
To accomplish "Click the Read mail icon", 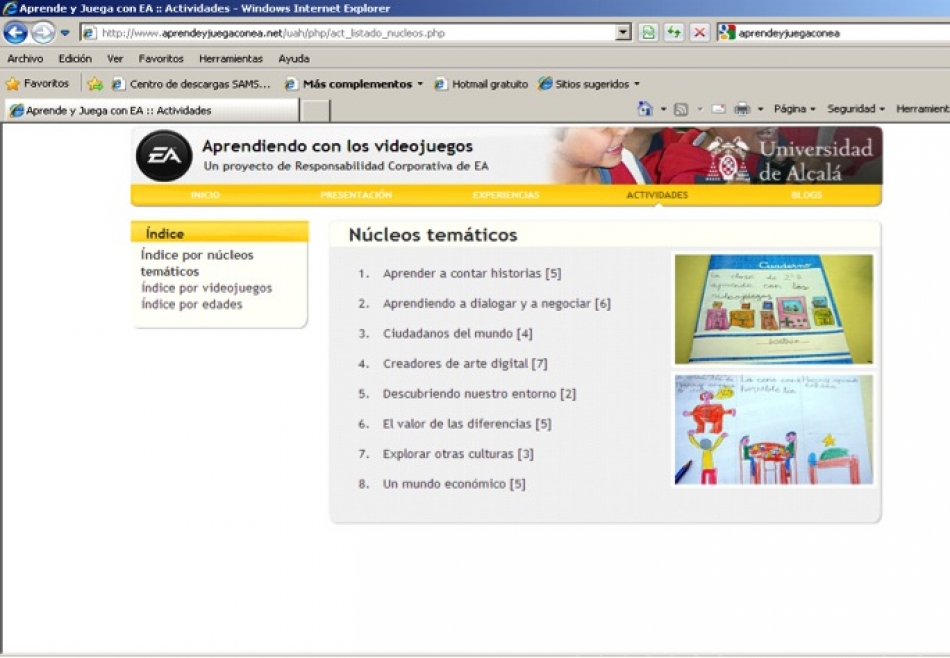I will click(x=719, y=110).
